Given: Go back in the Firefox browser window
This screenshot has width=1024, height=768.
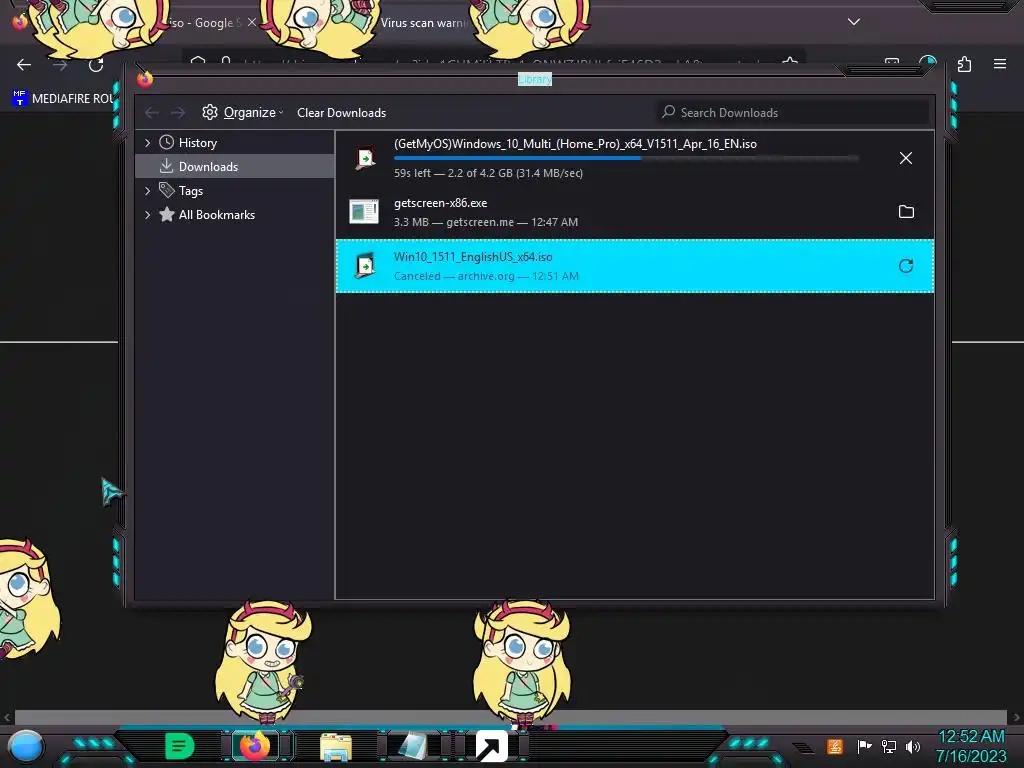Looking at the screenshot, I should coord(24,65).
